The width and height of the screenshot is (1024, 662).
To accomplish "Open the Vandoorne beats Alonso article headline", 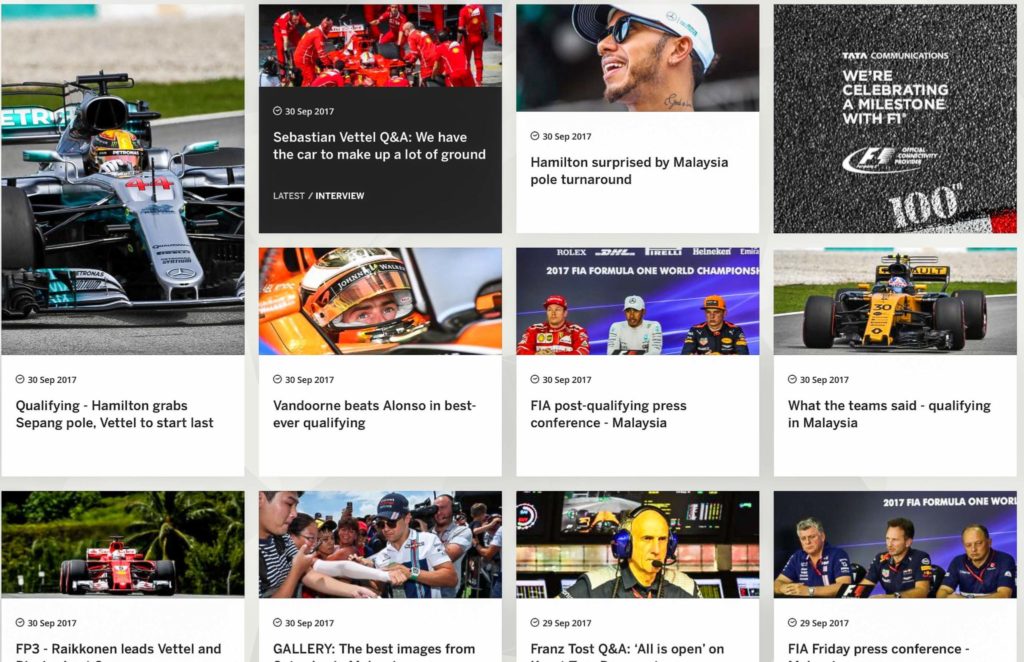I will point(374,414).
